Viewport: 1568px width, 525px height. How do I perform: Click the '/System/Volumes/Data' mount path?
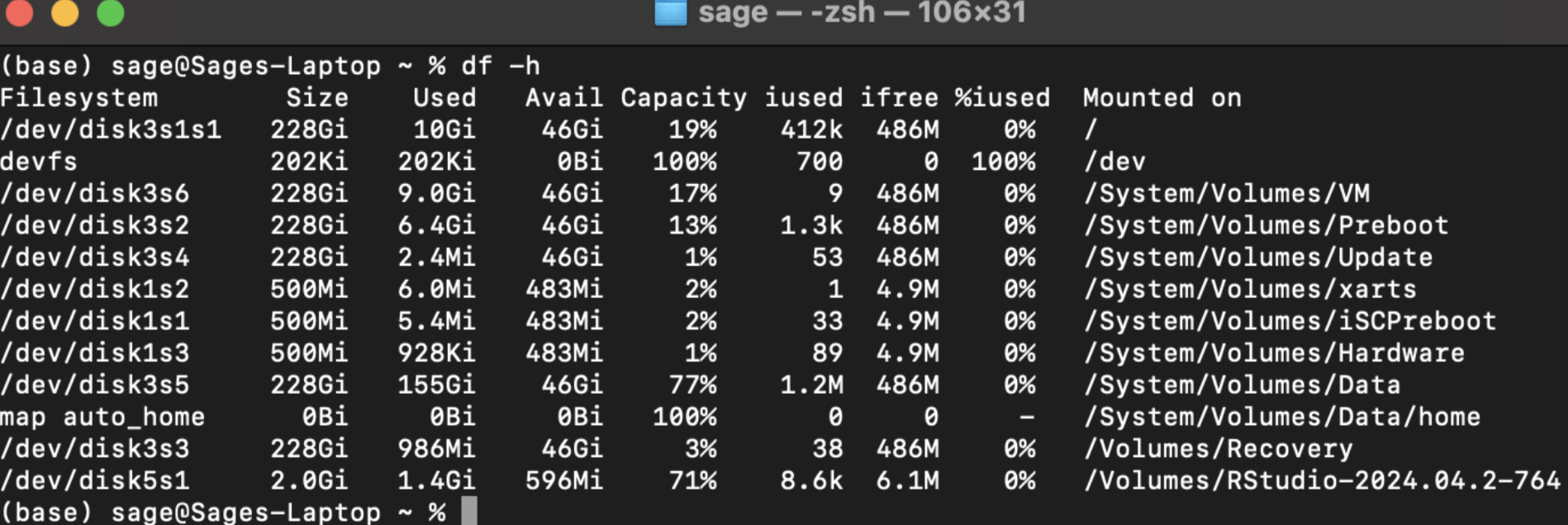(x=1242, y=385)
